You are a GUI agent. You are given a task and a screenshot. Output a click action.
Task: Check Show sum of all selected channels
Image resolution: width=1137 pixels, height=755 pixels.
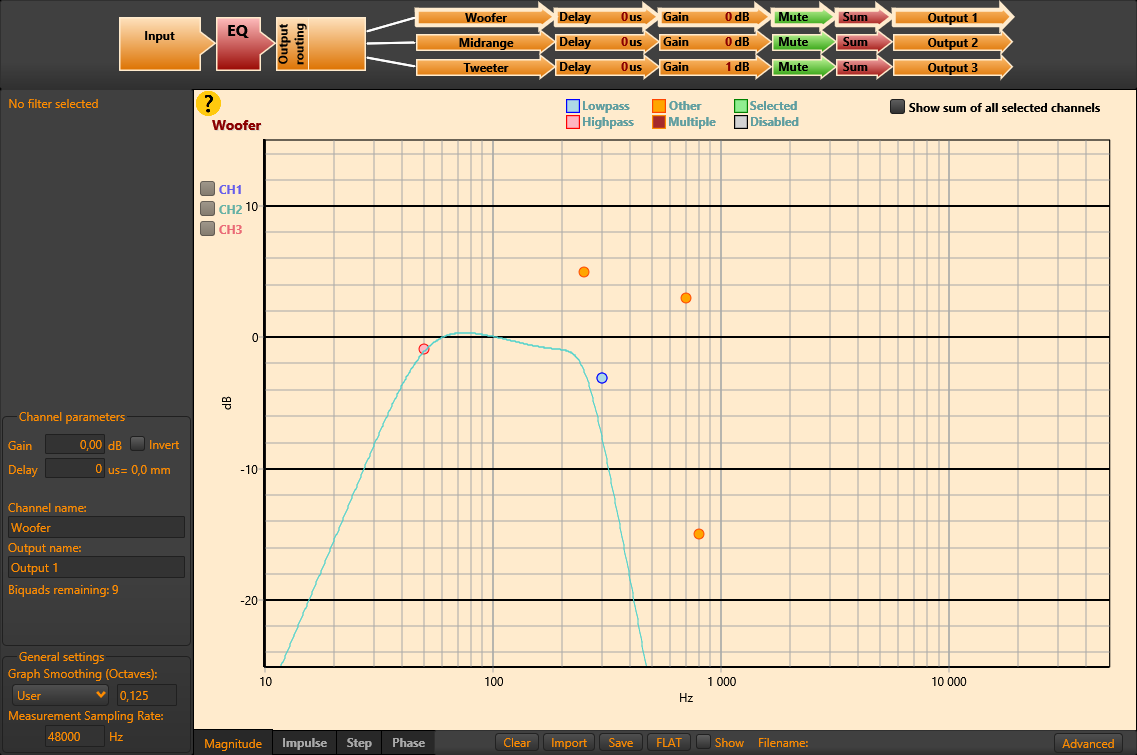[898, 107]
